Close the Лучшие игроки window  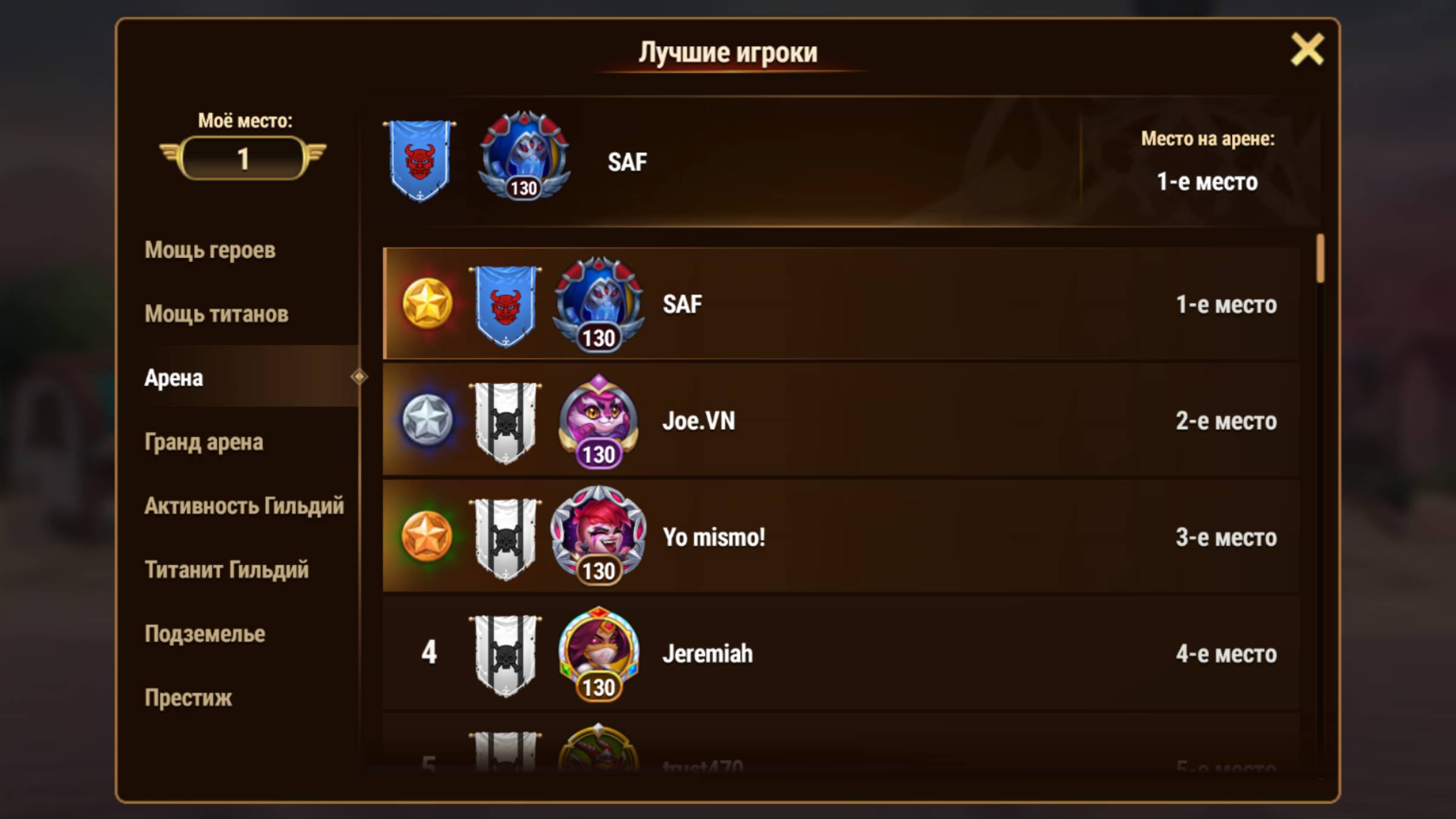point(1307,49)
